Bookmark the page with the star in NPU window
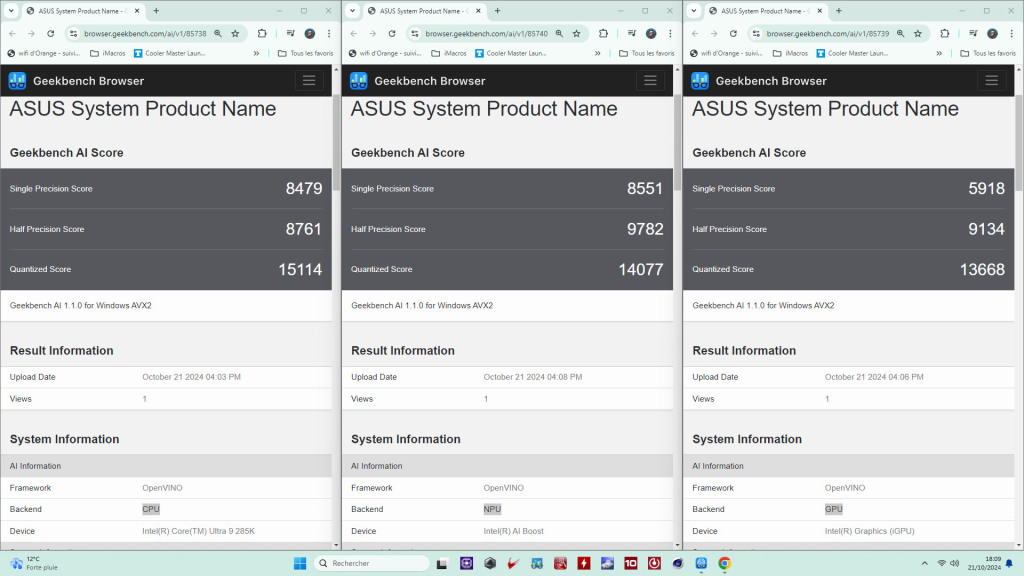1024x576 pixels. coord(577,33)
